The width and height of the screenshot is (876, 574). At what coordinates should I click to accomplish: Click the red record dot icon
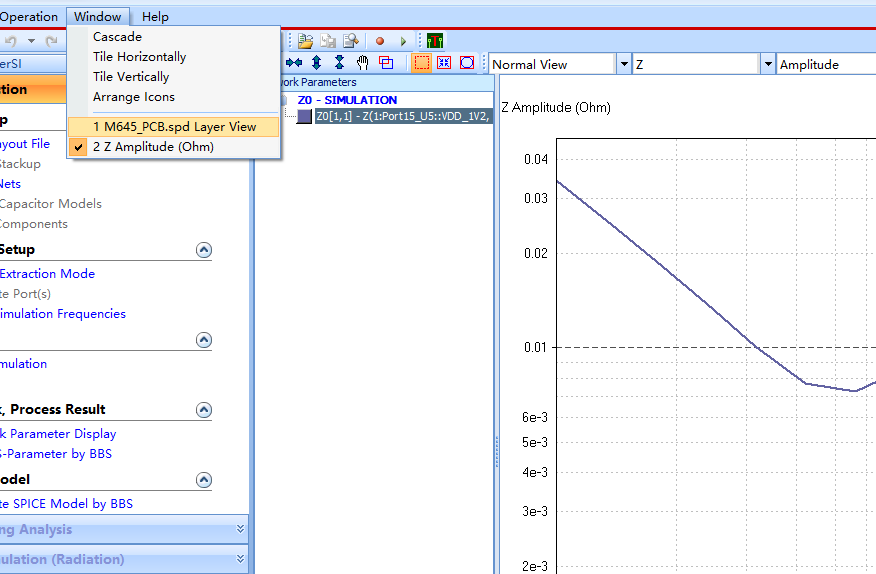[x=380, y=41]
